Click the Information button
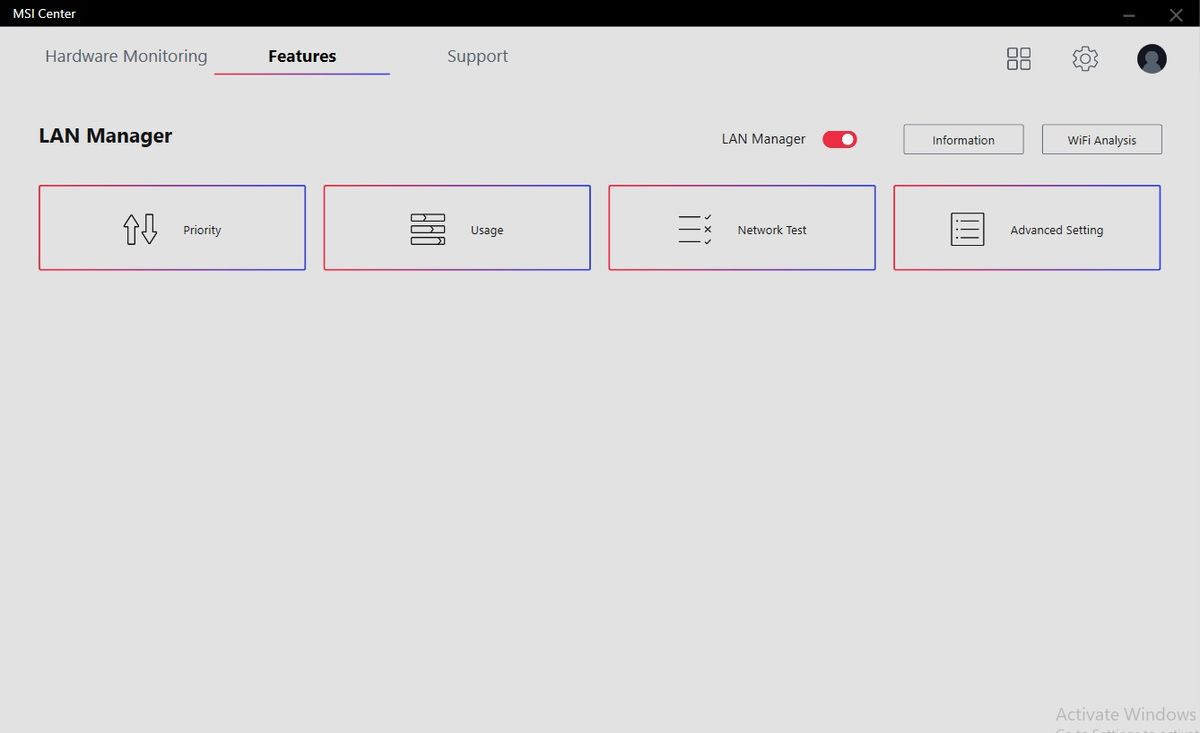Screen dimensions: 1200x733 coord(963,140)
